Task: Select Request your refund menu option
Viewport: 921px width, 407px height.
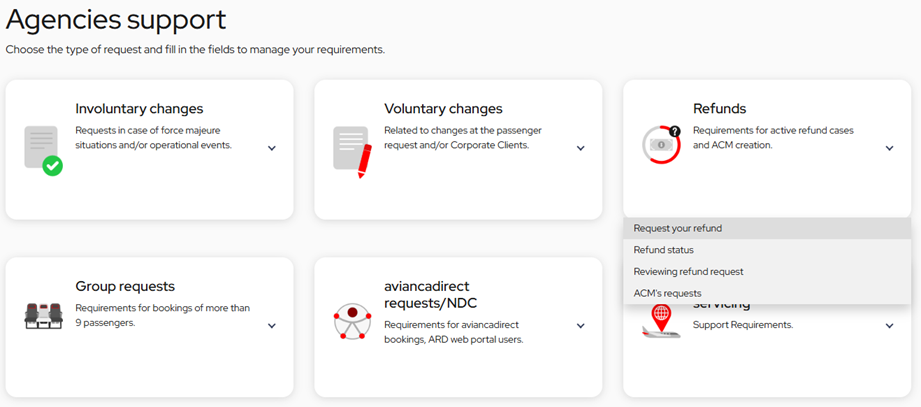Action: click(677, 228)
